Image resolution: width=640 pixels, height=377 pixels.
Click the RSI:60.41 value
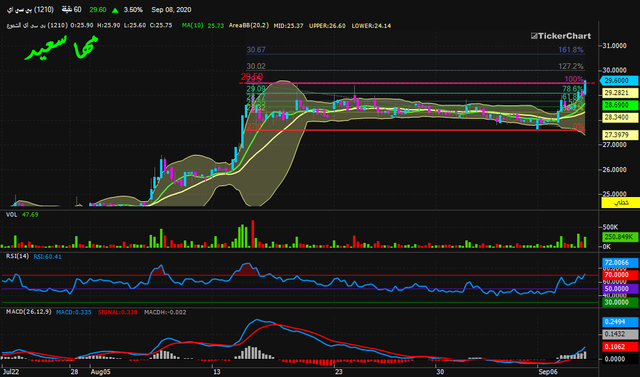pos(47,257)
